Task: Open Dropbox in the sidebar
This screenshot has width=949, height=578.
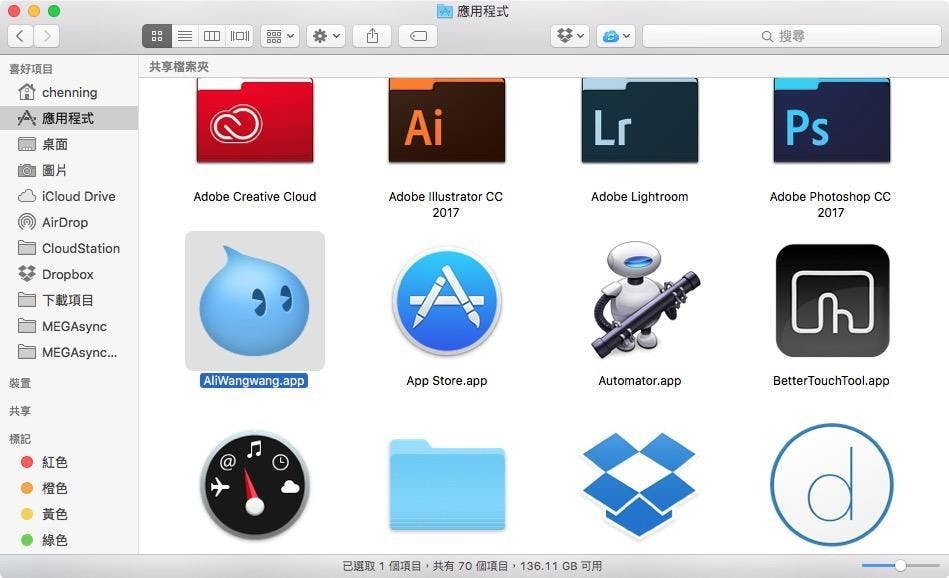Action: 69,274
